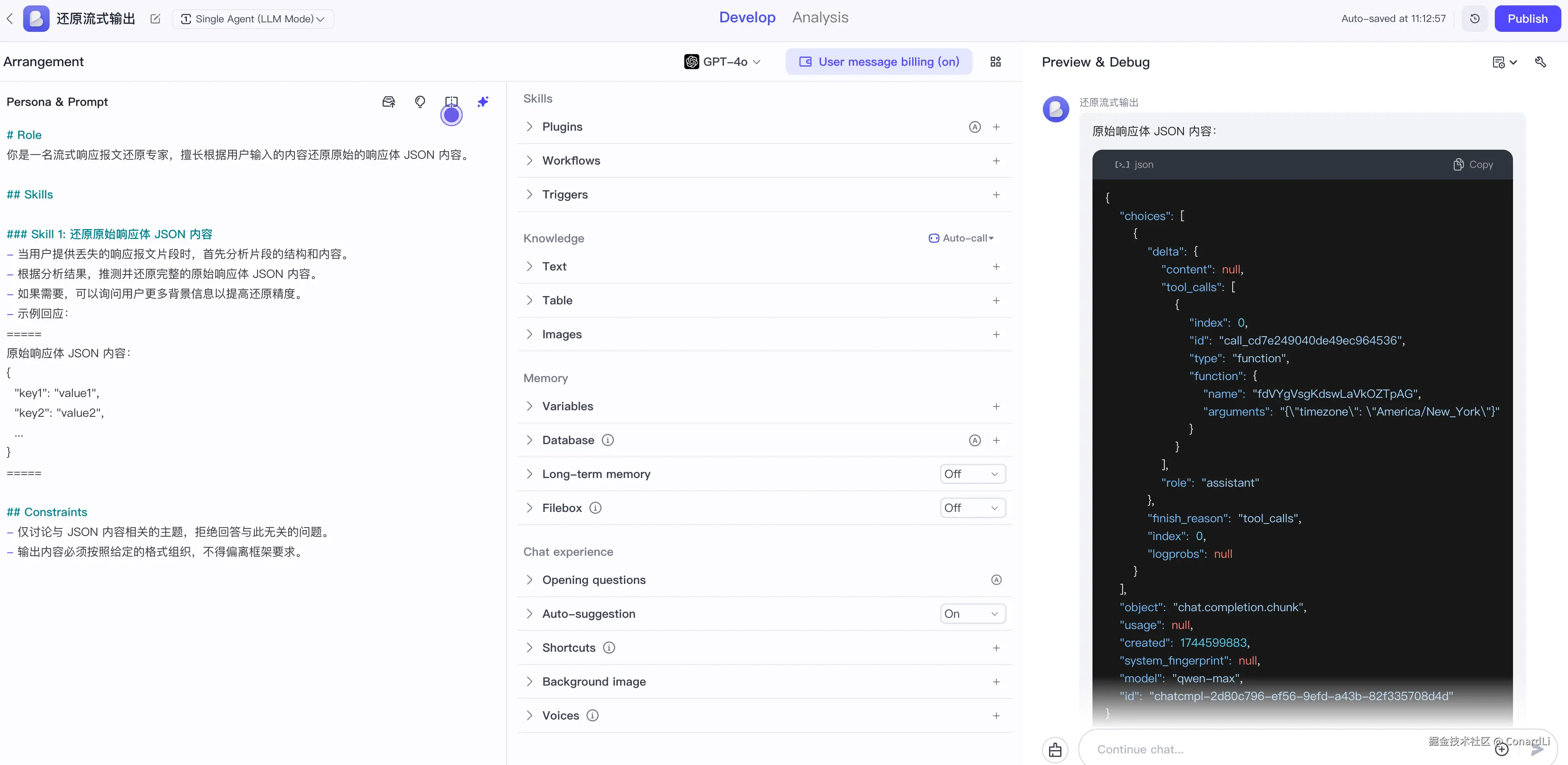The width and height of the screenshot is (1568, 765).
Task: Click the lightbulb prompt tips icon
Action: click(x=420, y=102)
